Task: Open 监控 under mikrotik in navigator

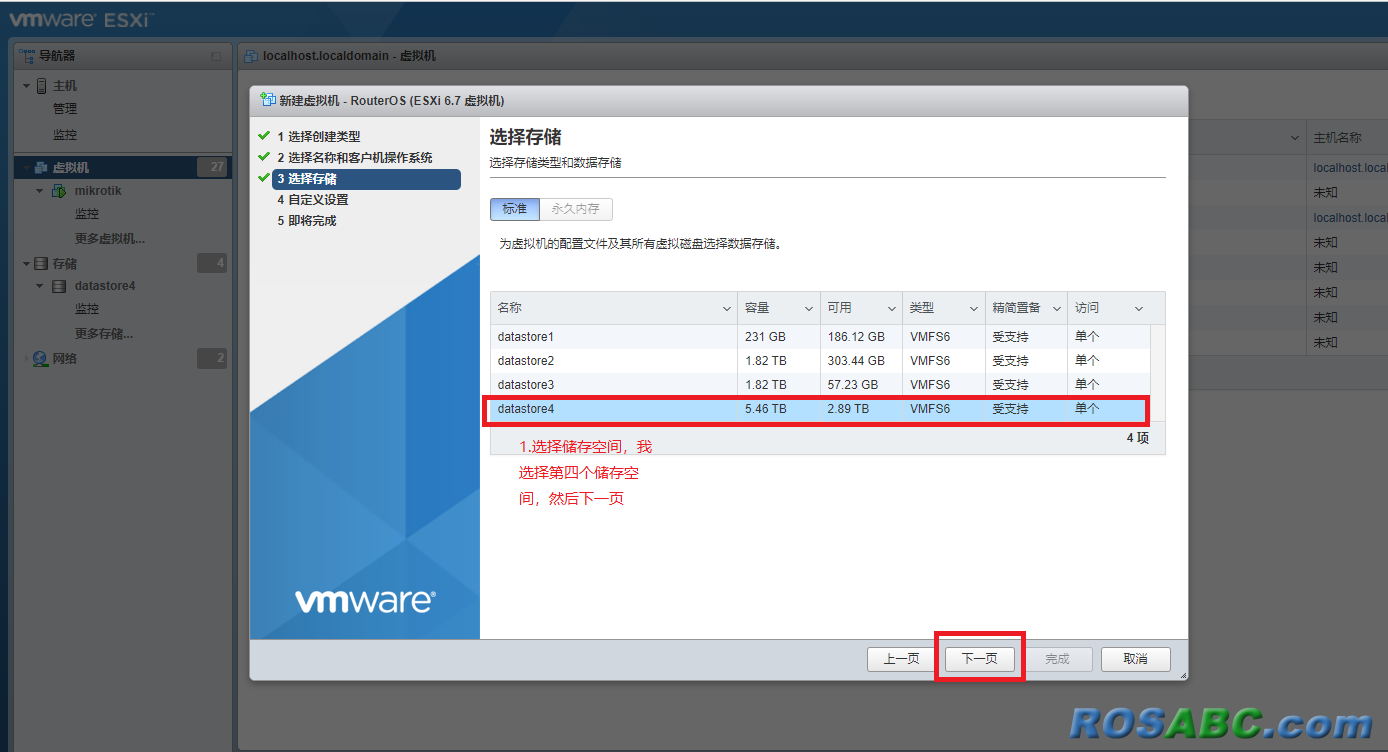Action: pos(87,214)
